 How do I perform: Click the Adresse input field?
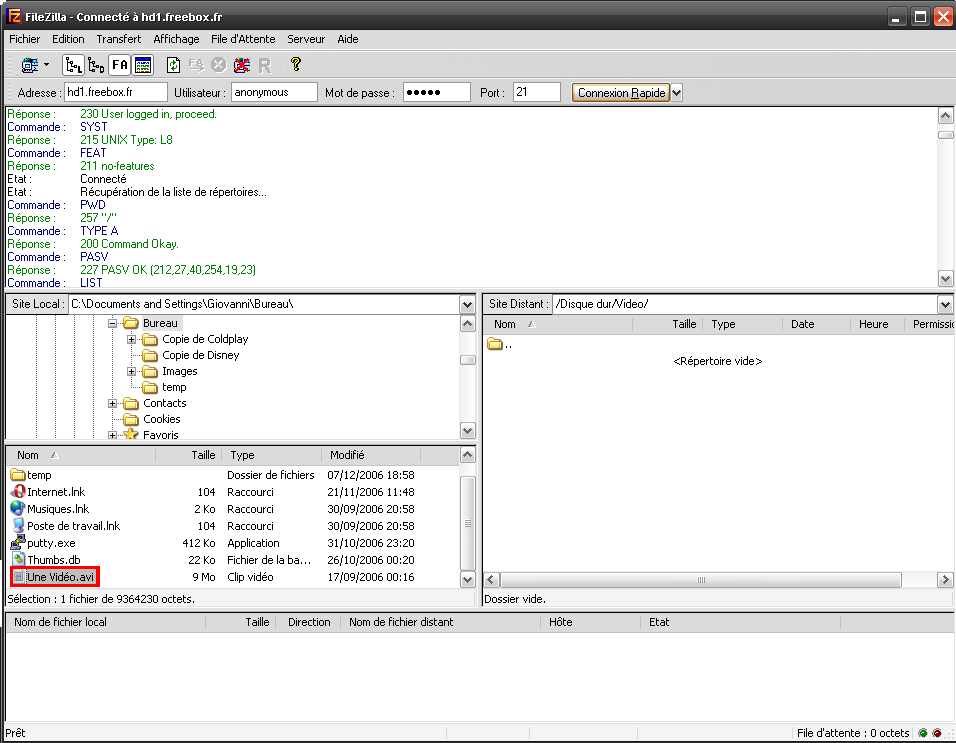(116, 93)
